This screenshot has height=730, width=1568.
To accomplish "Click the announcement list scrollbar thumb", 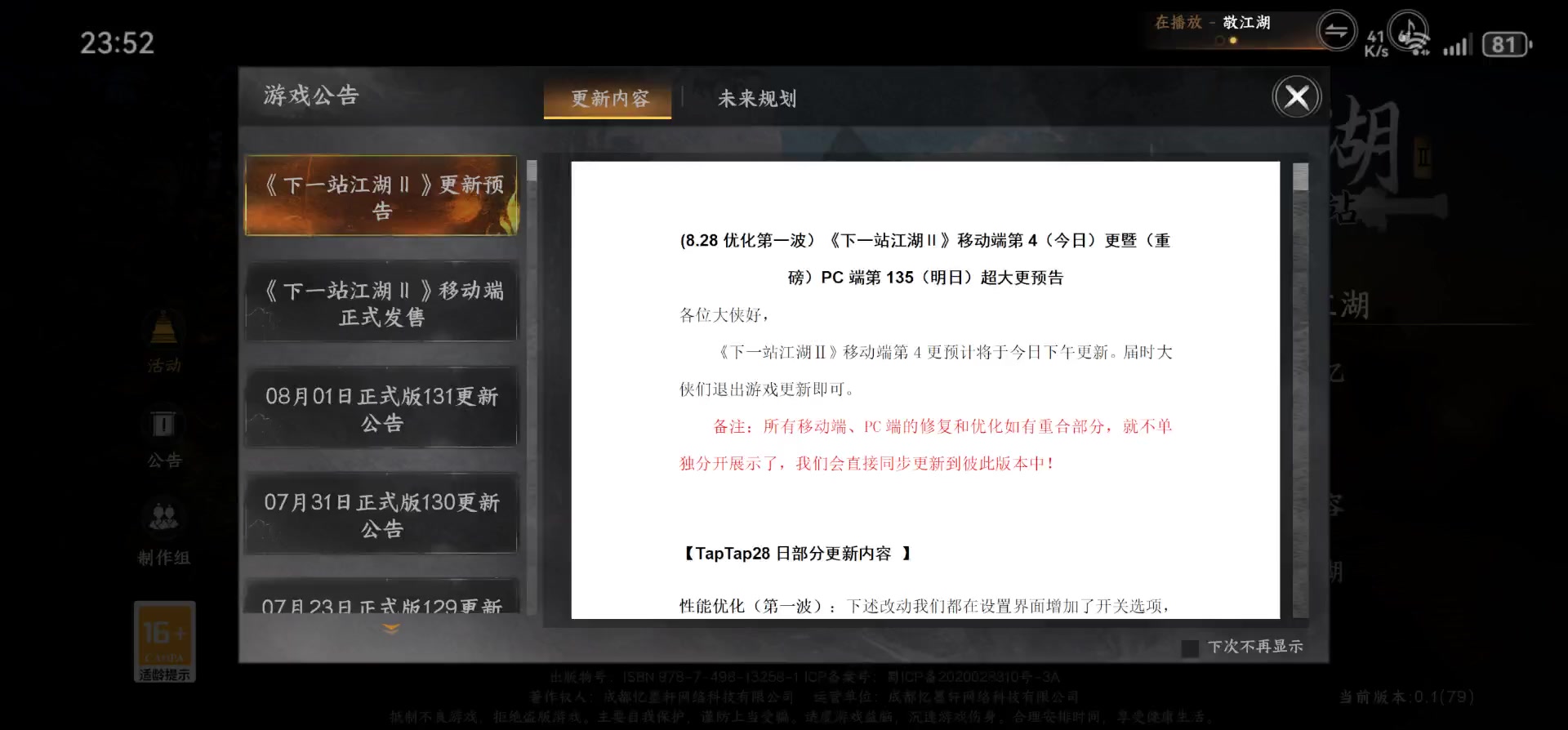I will coord(532,171).
